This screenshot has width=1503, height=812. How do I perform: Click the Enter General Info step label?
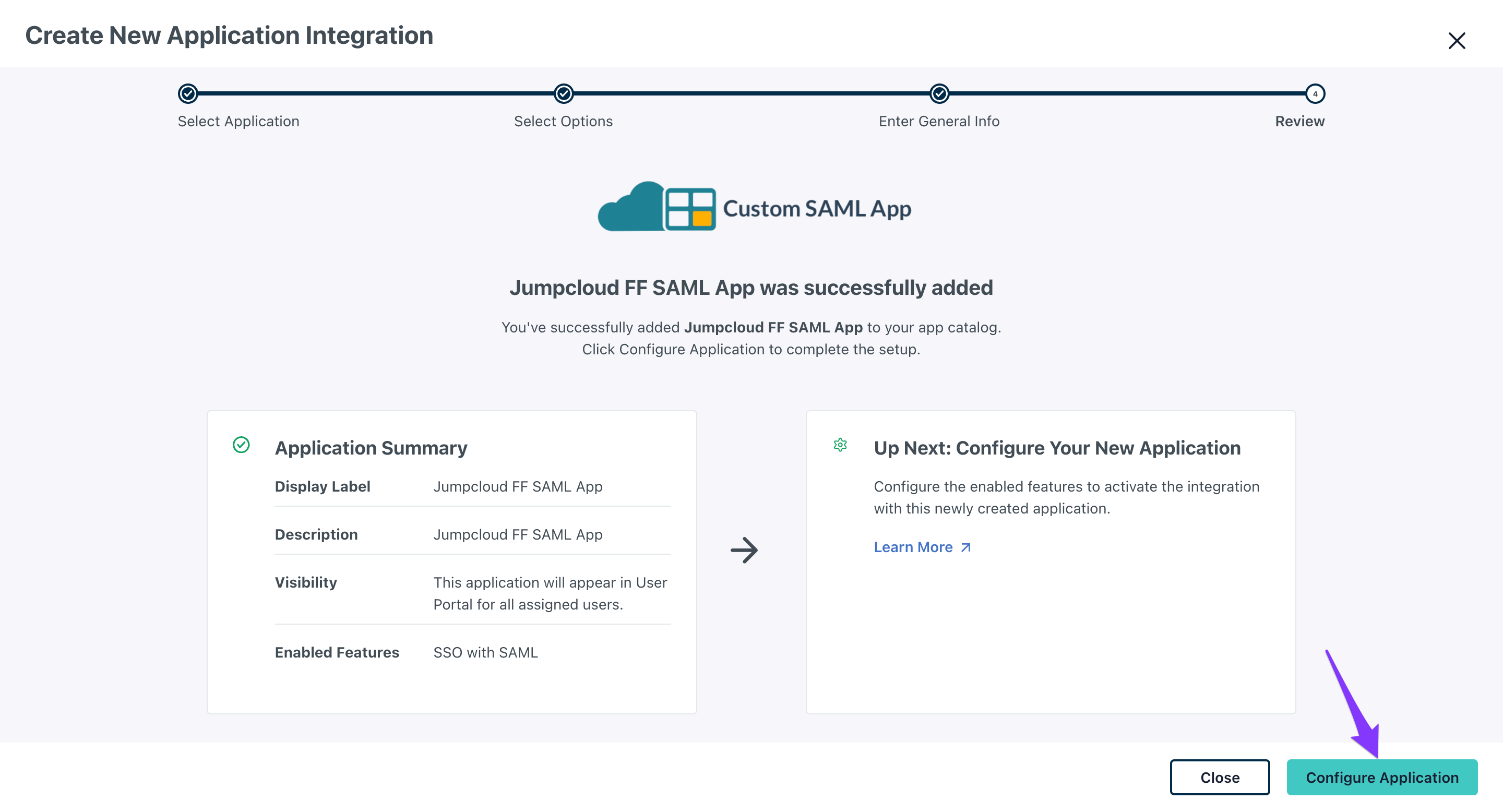click(x=939, y=122)
